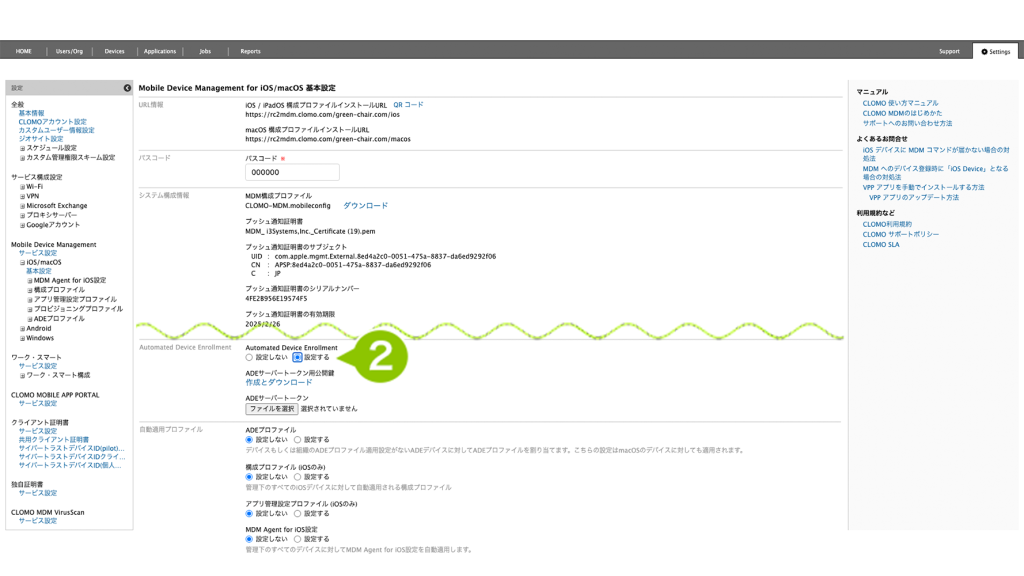Open the CLOMO 使い方マニュアル link
This screenshot has height=576, width=1024.
[x=900, y=103]
